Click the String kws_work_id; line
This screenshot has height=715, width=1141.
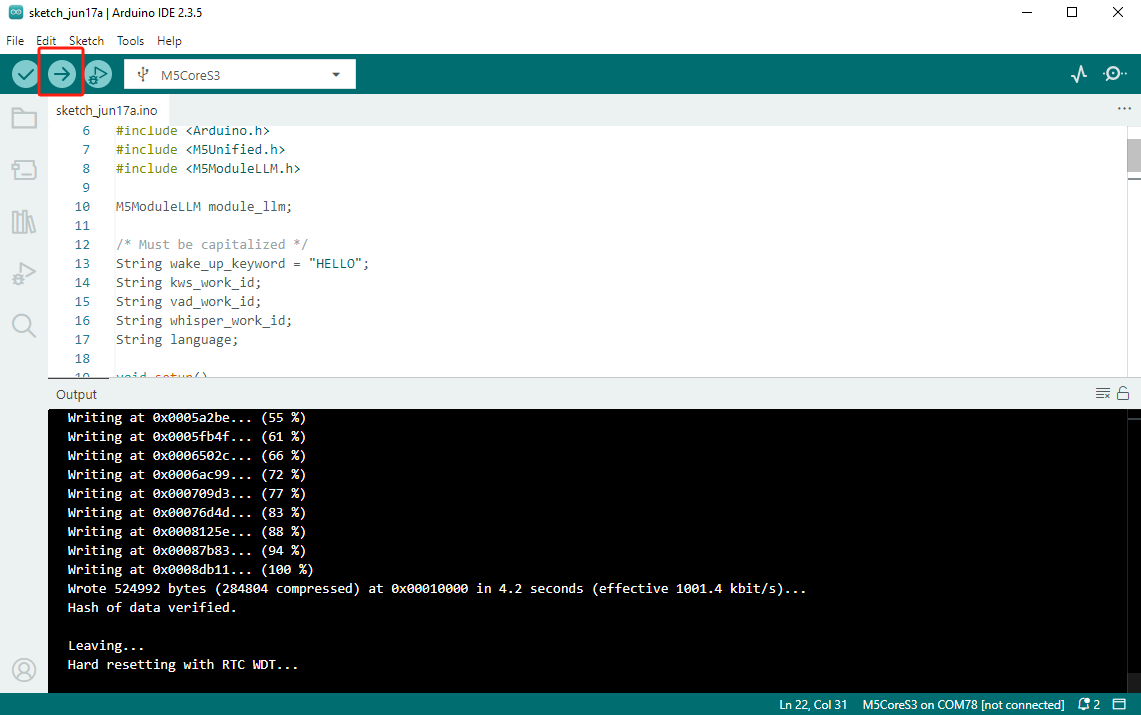188,282
